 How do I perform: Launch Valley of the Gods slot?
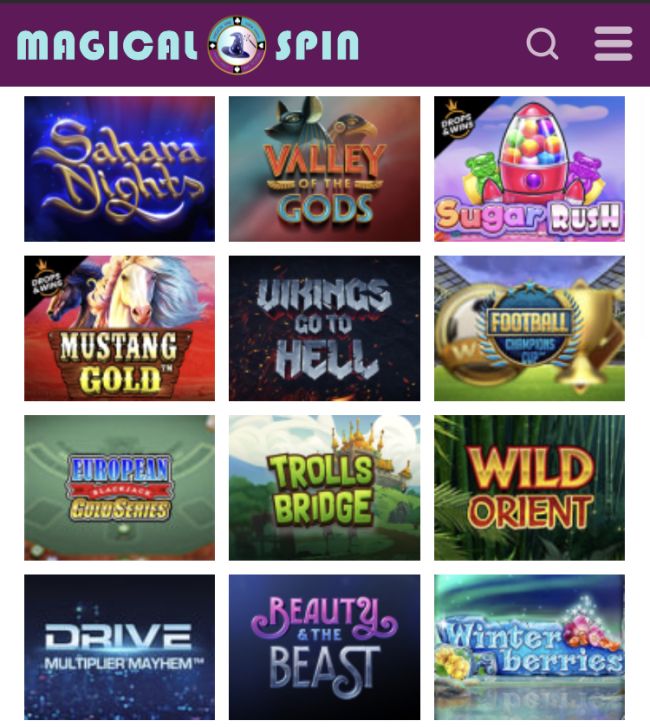click(x=325, y=169)
